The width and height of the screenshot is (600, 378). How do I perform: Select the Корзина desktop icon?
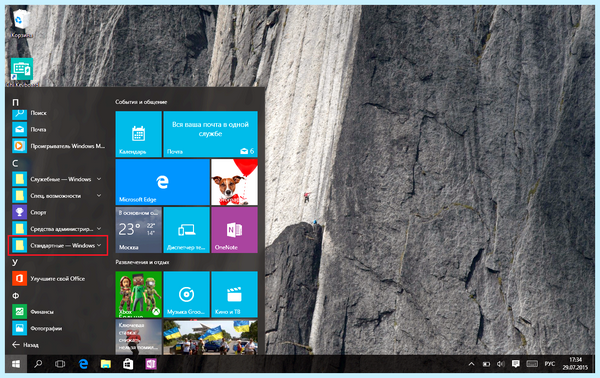click(21, 23)
